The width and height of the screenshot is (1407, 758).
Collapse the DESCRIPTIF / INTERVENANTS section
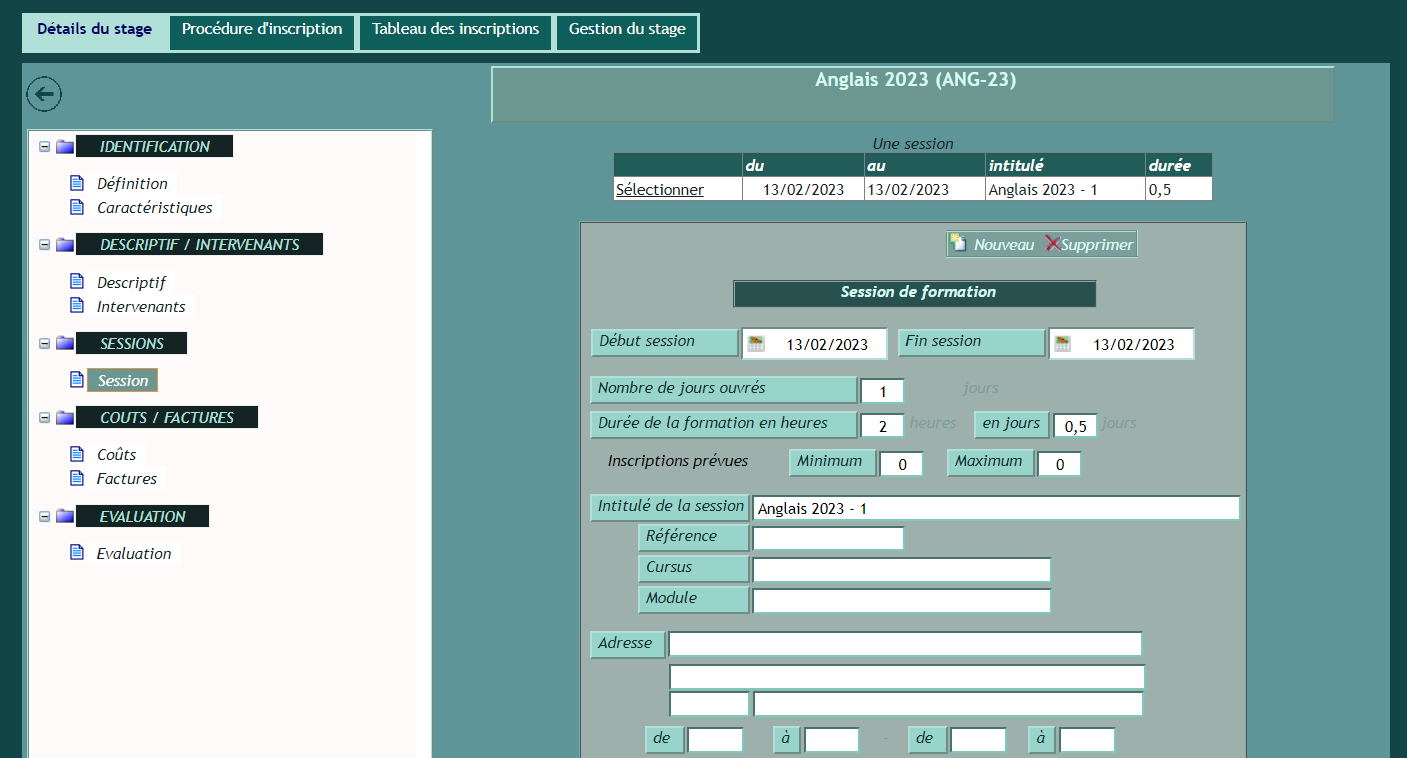[44, 245]
